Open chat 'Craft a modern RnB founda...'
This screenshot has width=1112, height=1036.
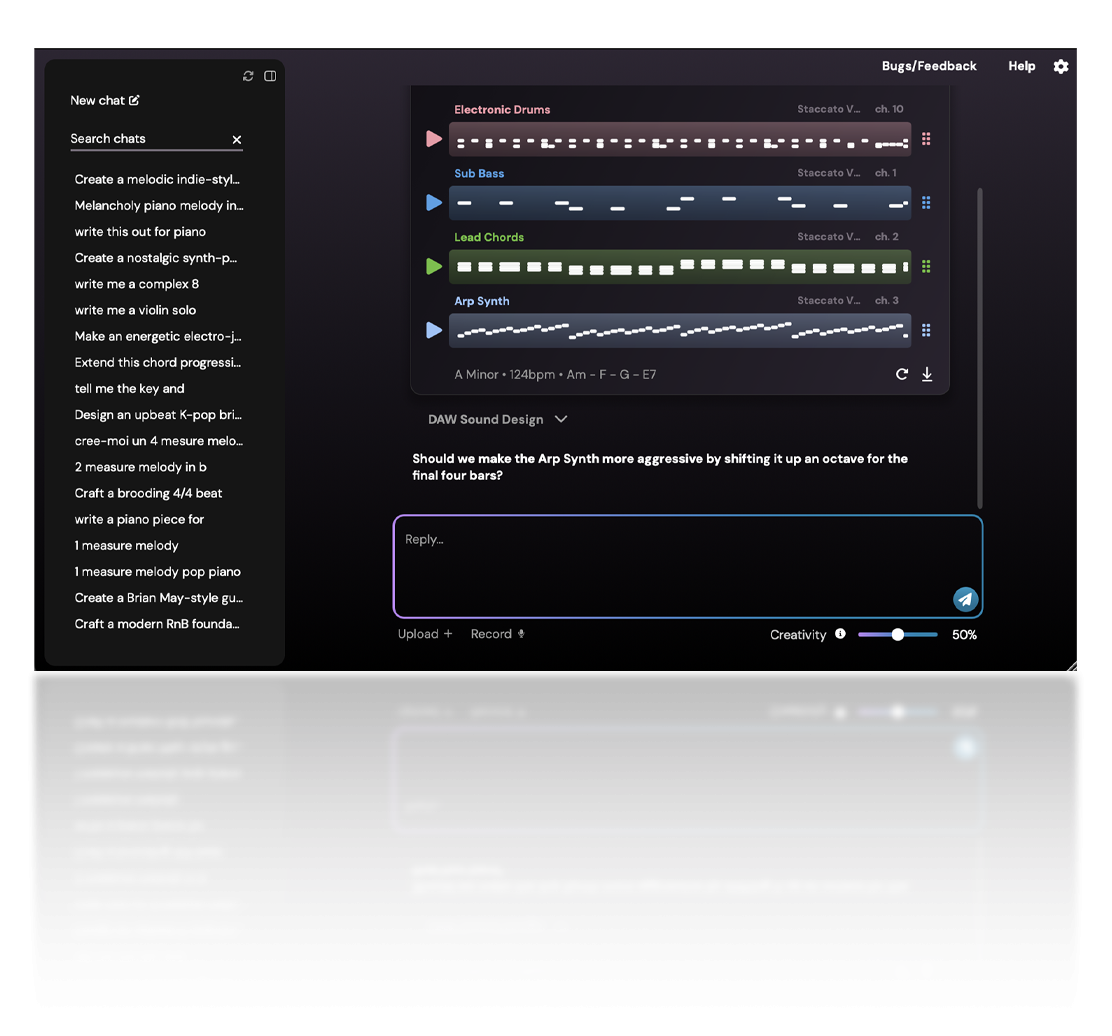point(157,625)
